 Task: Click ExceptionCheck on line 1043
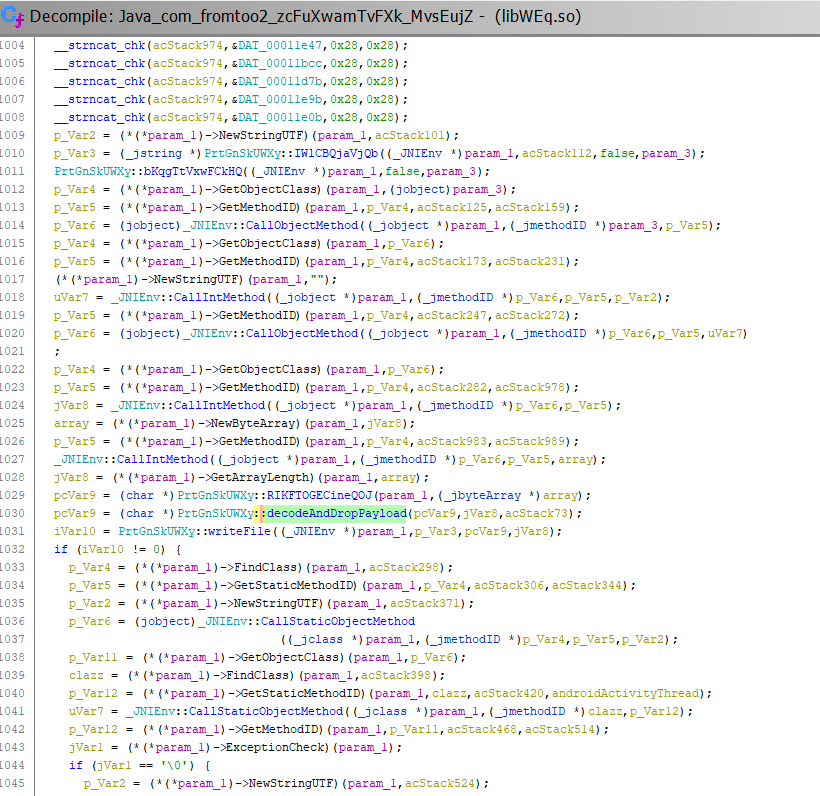(275, 747)
